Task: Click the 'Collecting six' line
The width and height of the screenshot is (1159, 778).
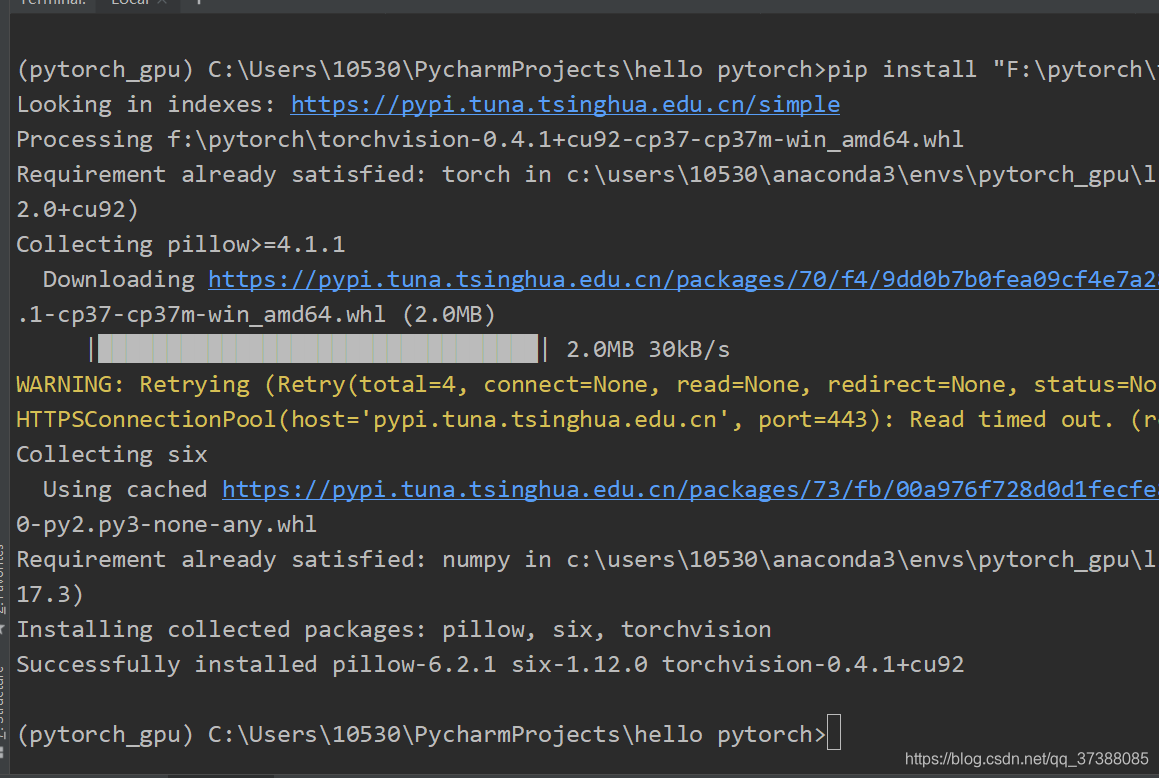Action: click(112, 454)
